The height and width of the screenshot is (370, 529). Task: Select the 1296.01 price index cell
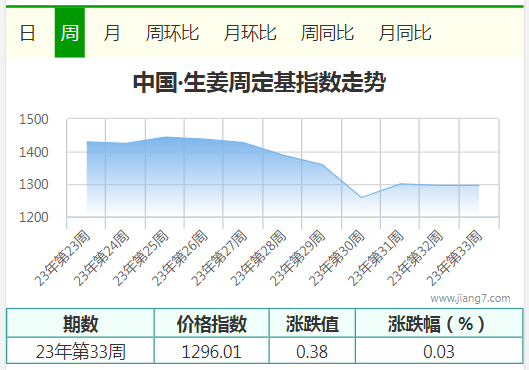(x=212, y=351)
